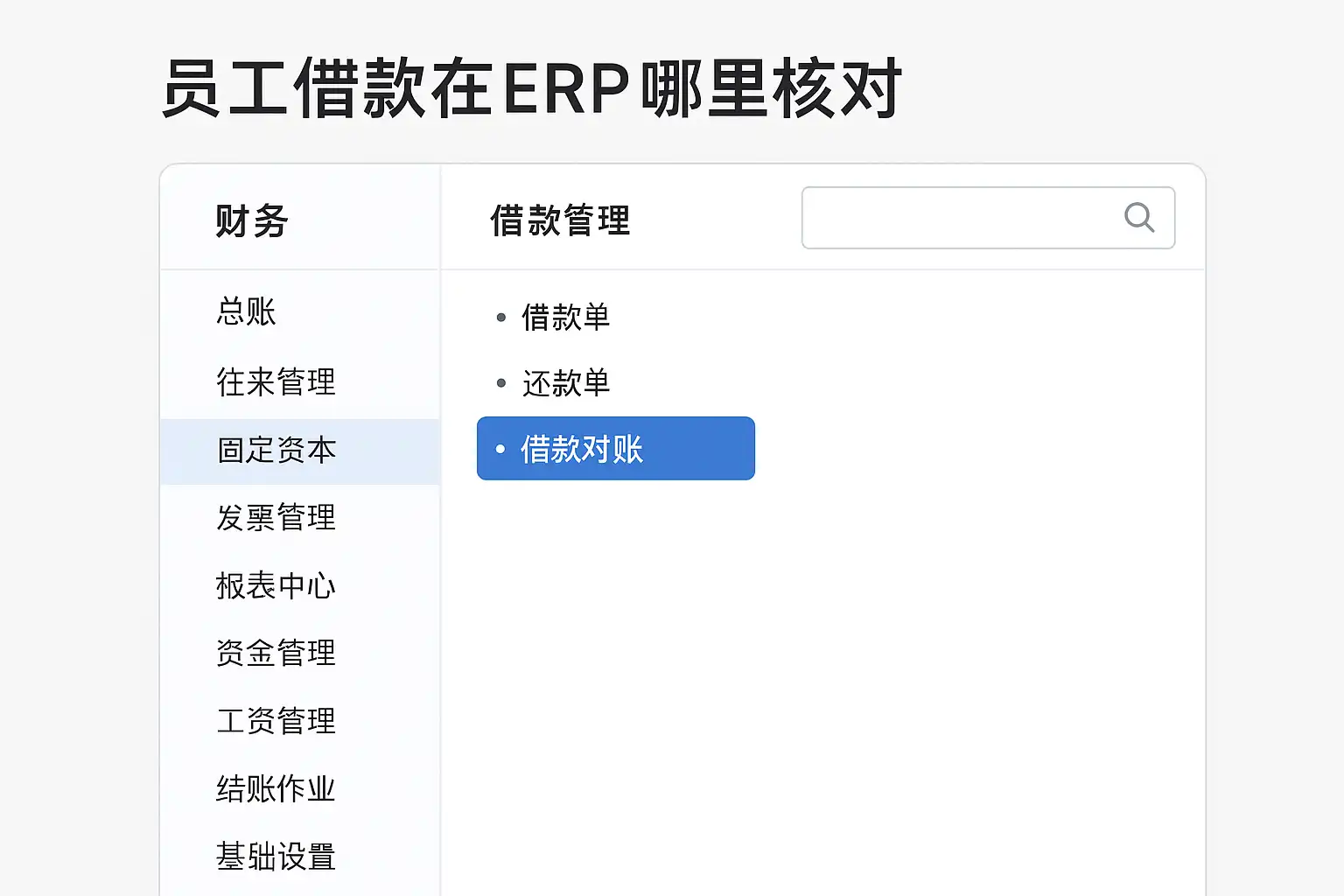Click the highlighted 固定资本 sidebar item
Screen dimensions: 1344x896
[x=276, y=451]
